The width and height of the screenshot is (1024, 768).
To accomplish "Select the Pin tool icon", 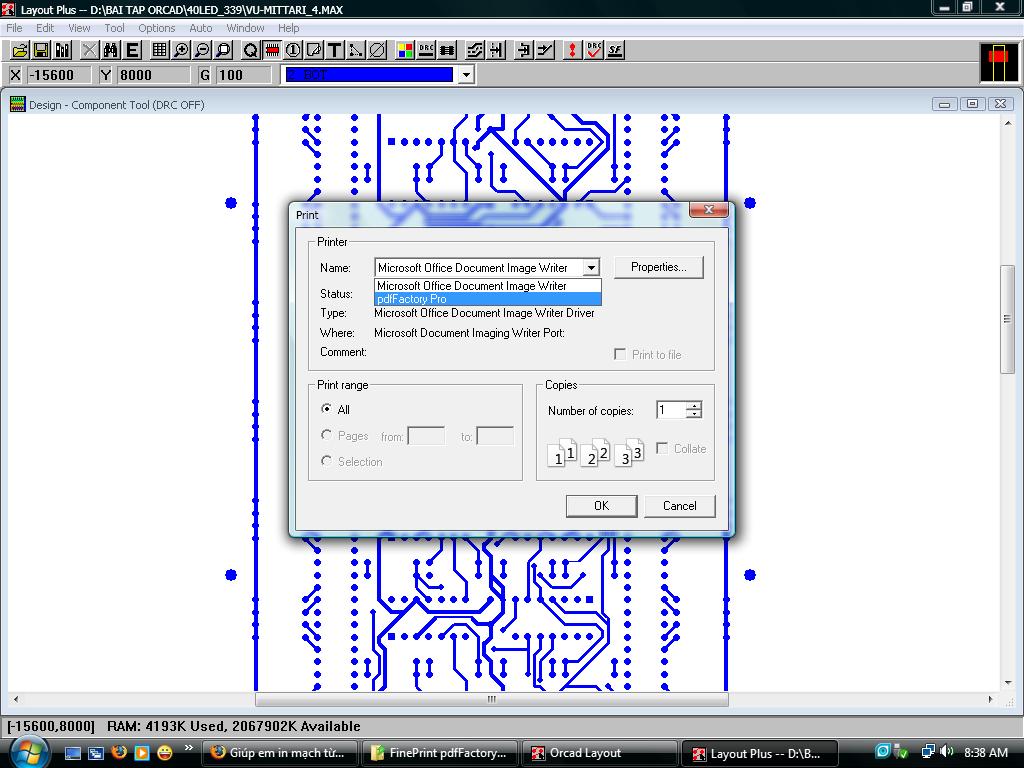I will pyautogui.click(x=293, y=50).
